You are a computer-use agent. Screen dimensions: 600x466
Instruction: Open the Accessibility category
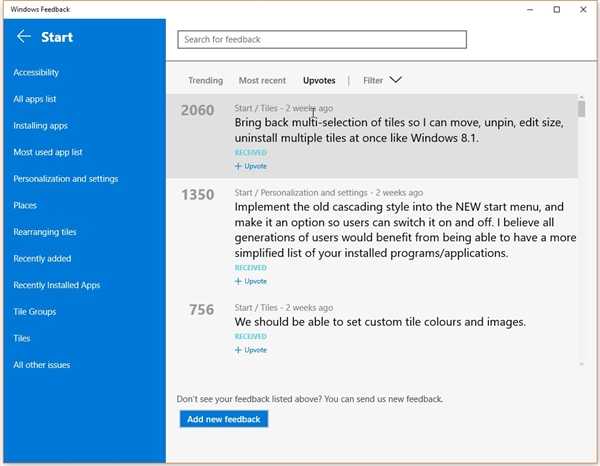pos(36,73)
